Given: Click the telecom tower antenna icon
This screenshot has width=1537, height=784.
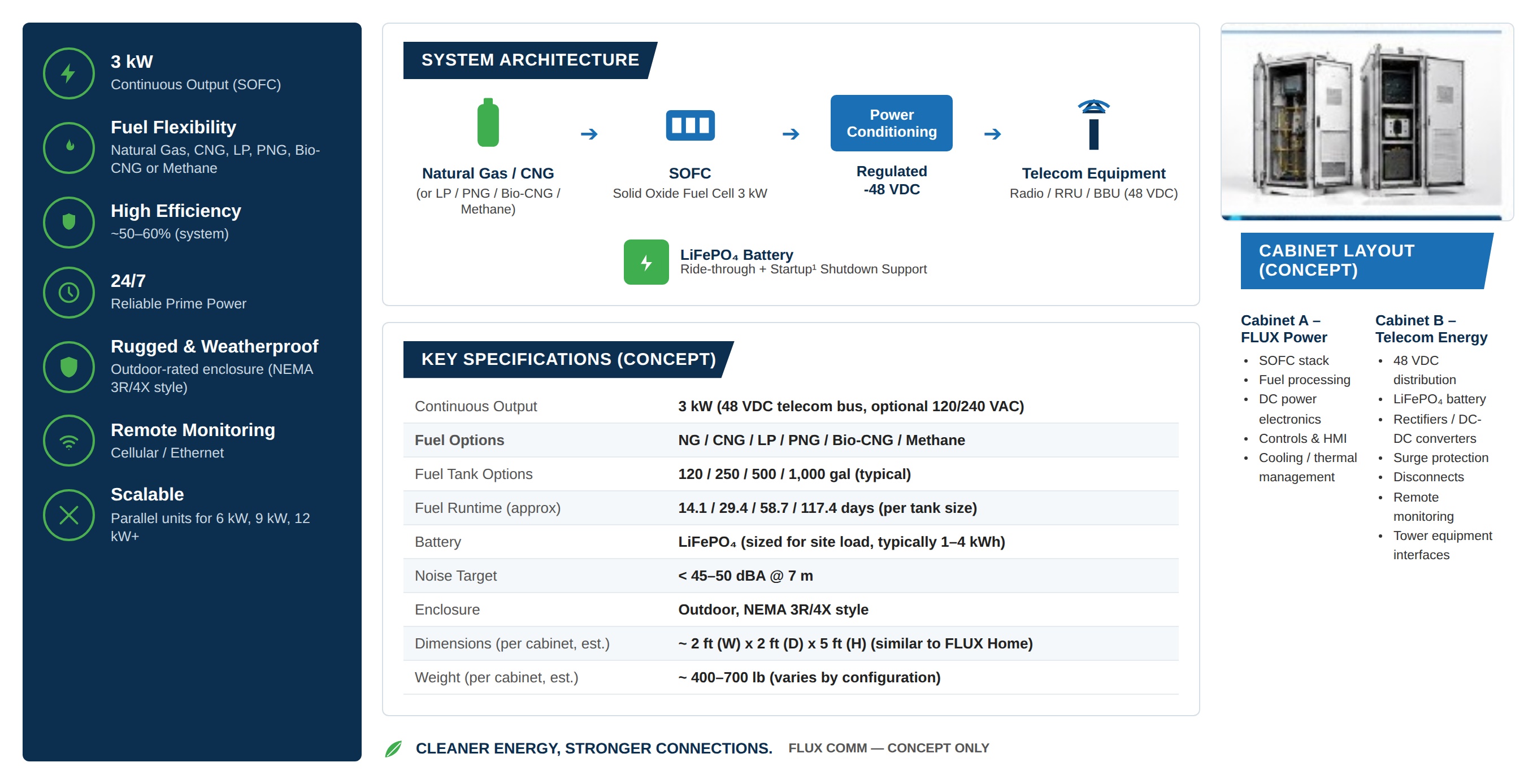Looking at the screenshot, I should click(1093, 124).
